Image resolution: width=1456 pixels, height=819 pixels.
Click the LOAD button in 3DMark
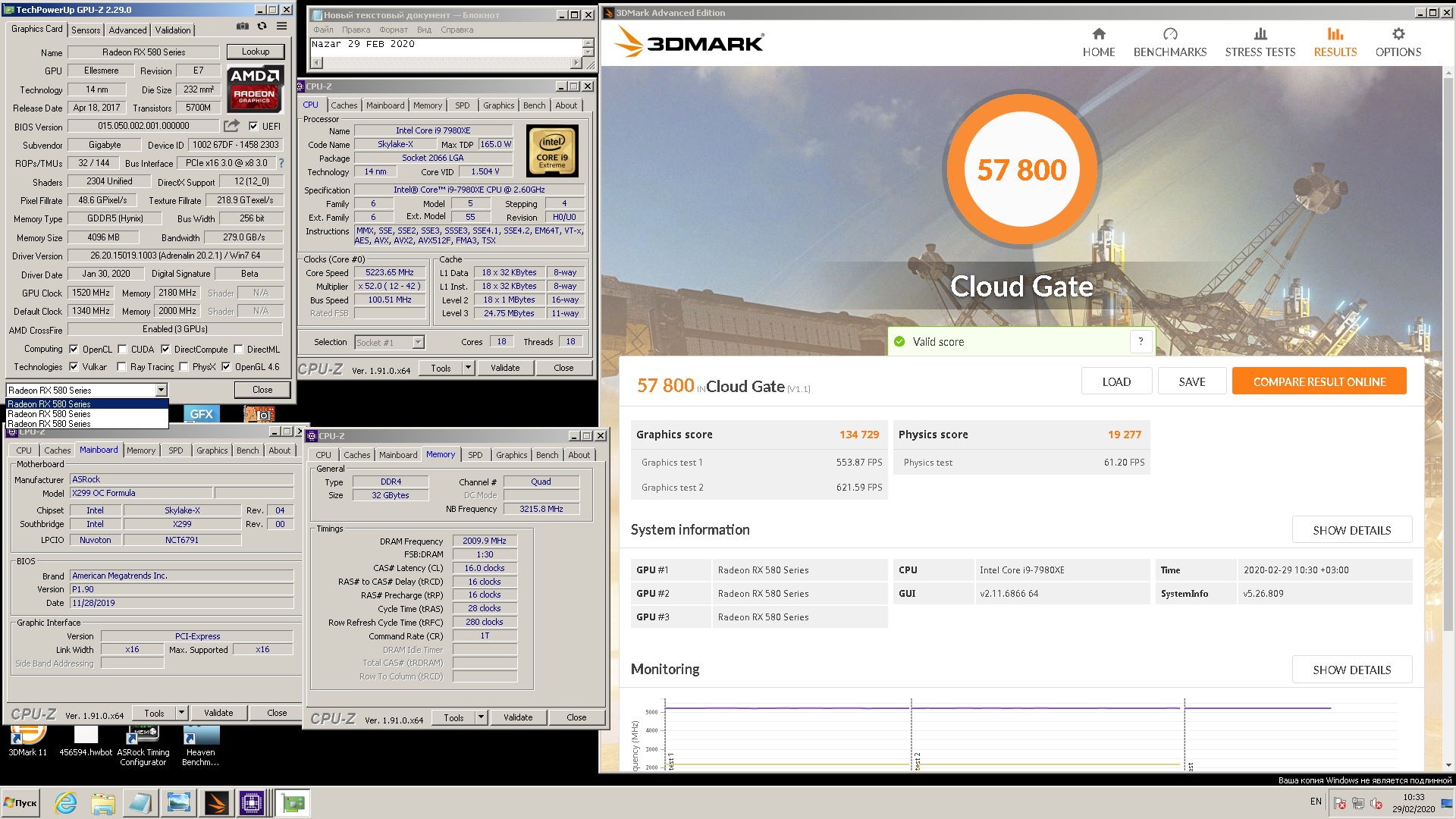tap(1116, 381)
